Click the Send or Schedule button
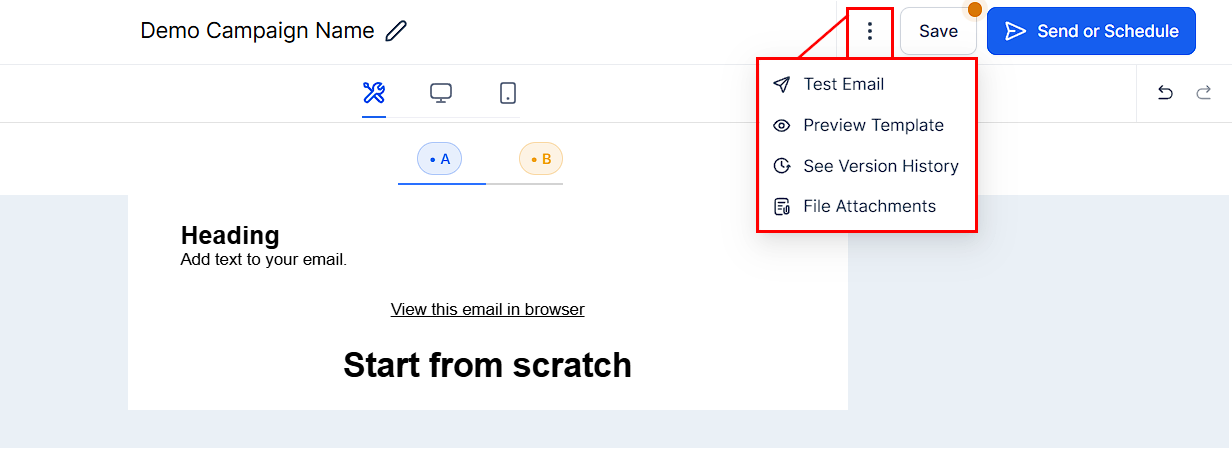1232x451 pixels. pos(1091,31)
